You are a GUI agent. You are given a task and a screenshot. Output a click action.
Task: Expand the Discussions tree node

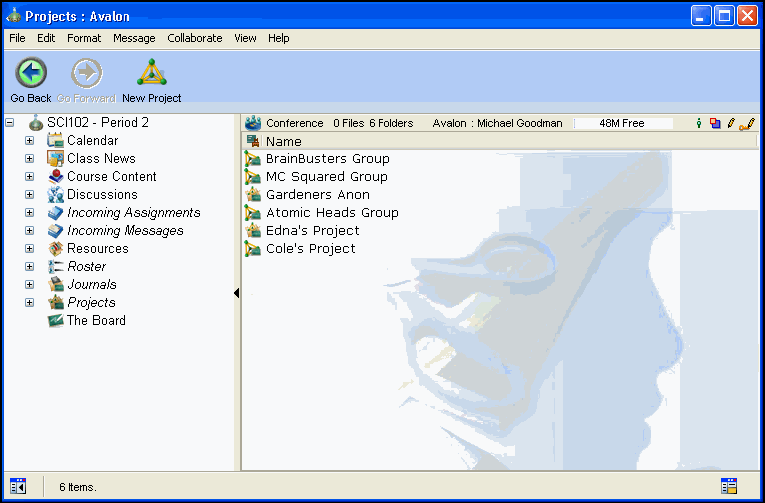[29, 195]
